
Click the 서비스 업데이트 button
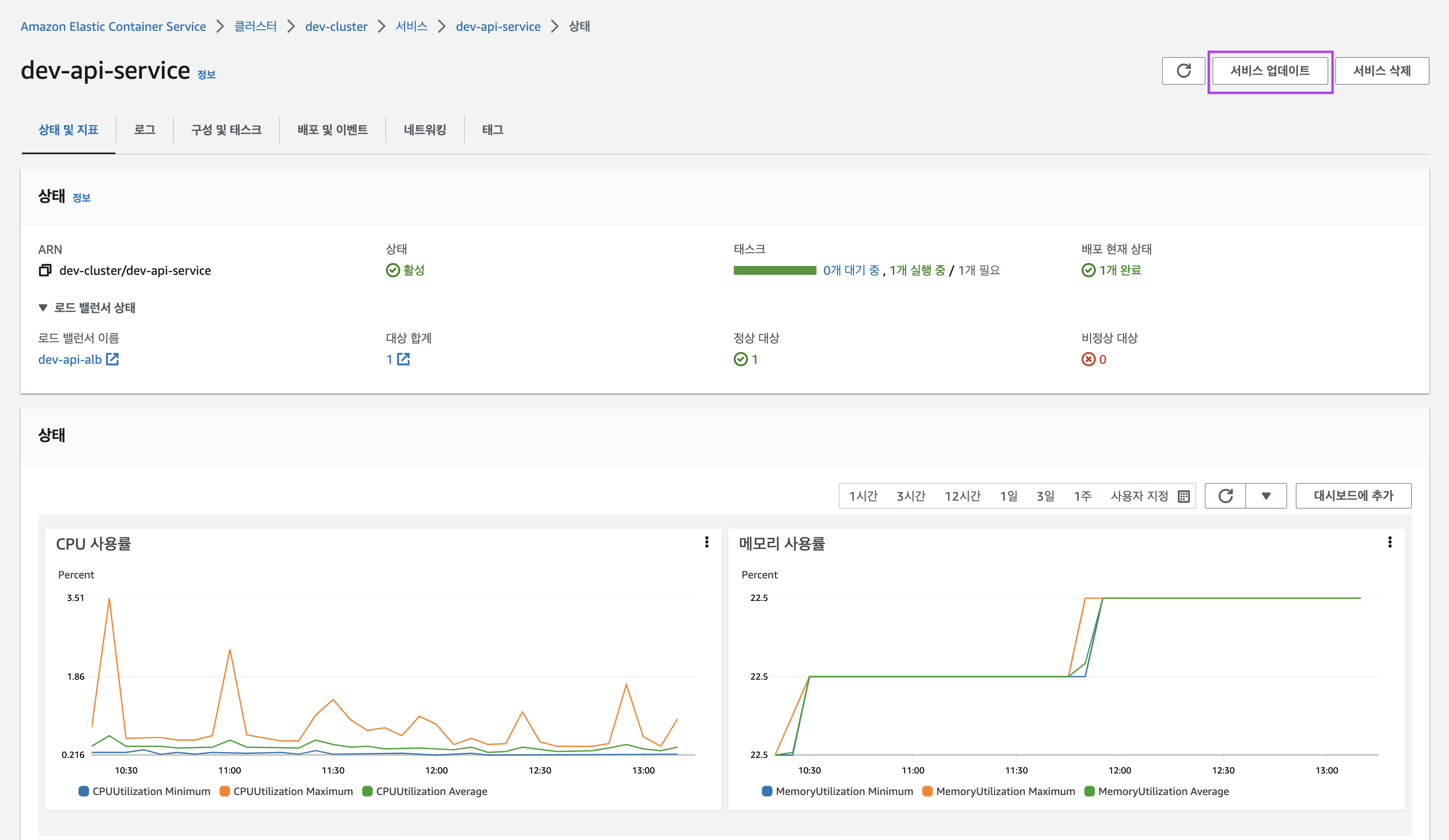pyautogui.click(x=1270, y=71)
